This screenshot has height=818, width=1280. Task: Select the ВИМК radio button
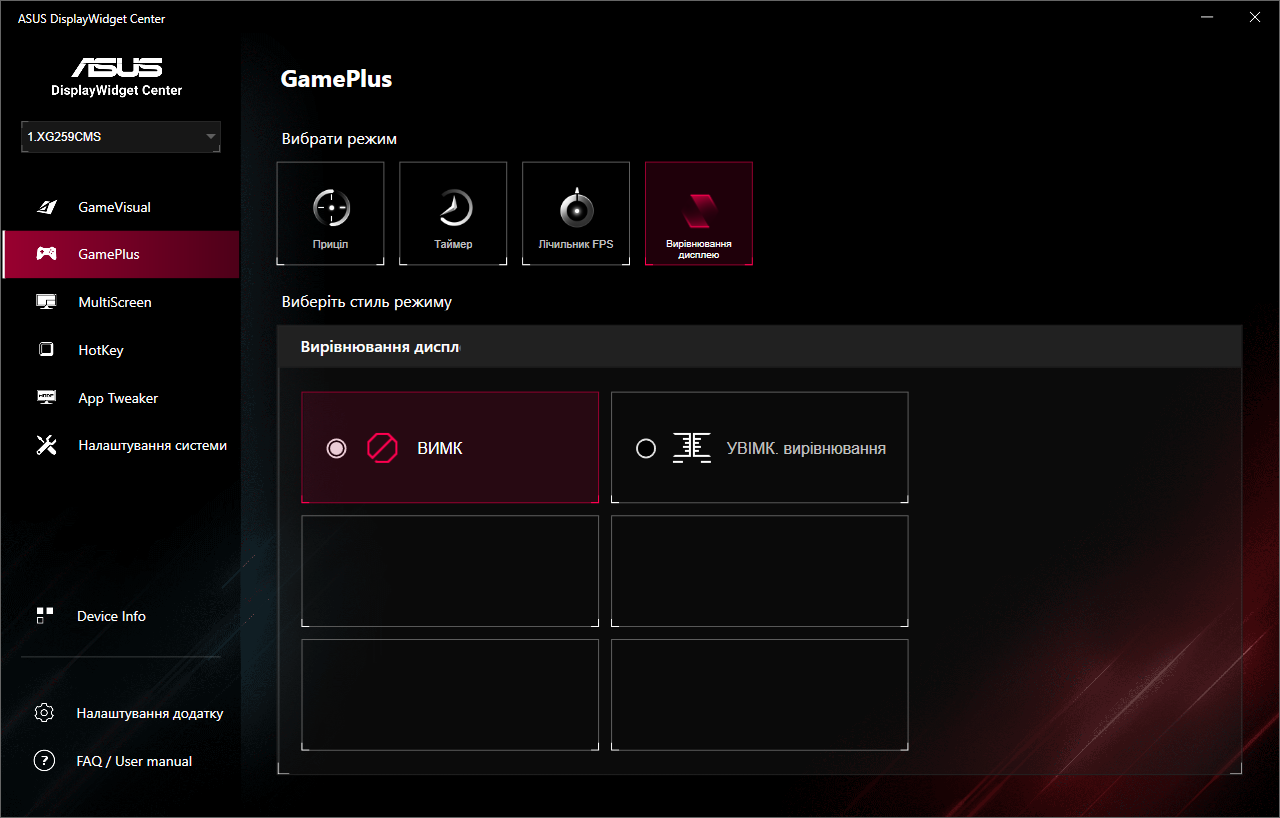pyautogui.click(x=336, y=448)
